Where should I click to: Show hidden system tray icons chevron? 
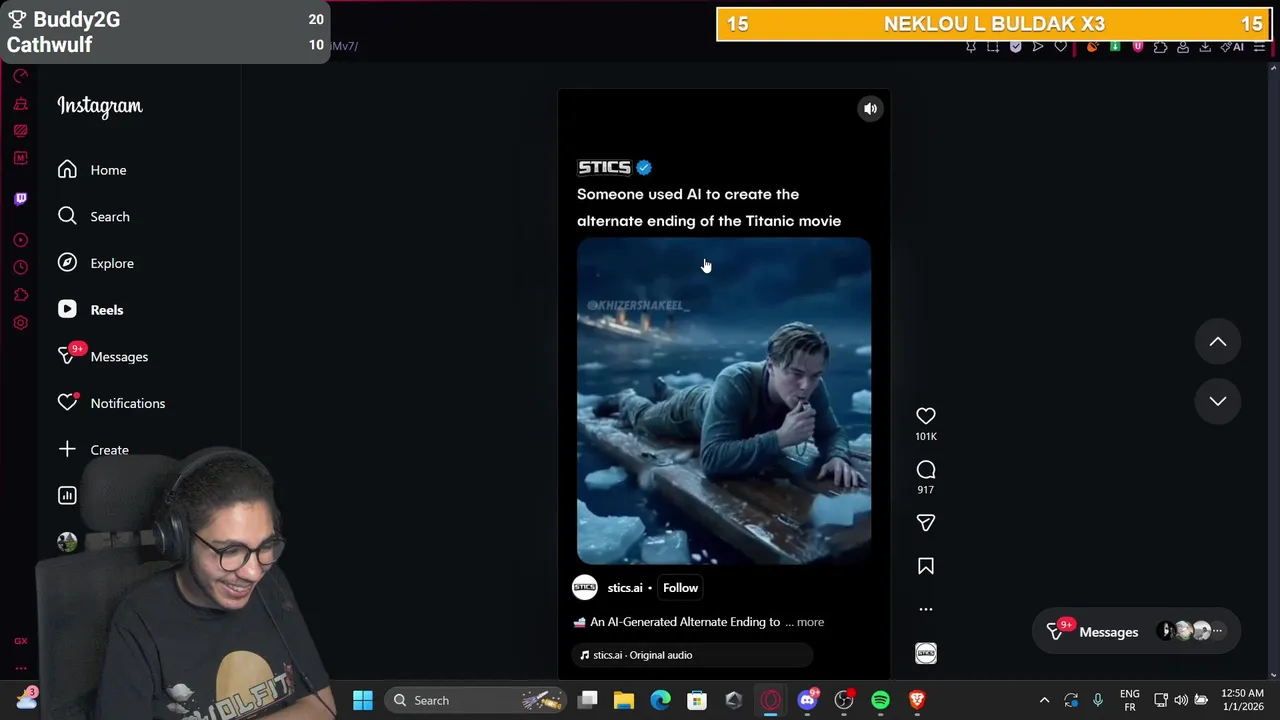click(x=1044, y=700)
